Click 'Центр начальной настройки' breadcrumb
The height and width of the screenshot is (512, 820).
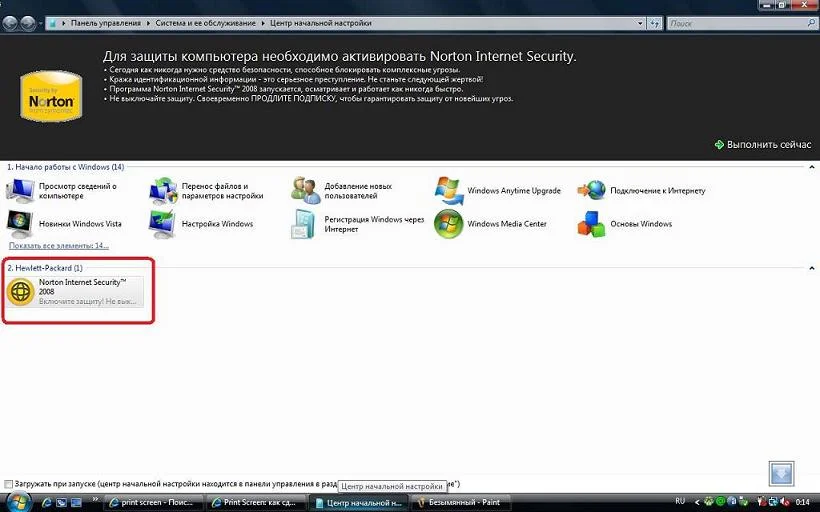[x=321, y=24]
